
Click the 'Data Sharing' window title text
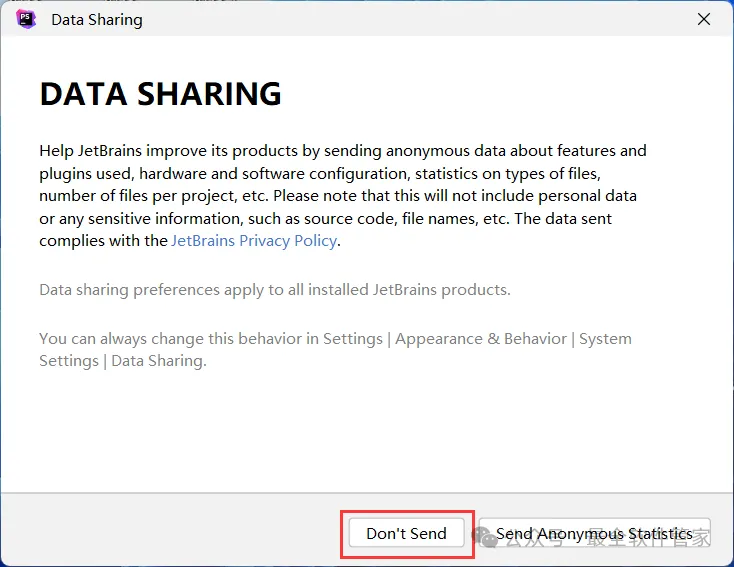point(97,20)
